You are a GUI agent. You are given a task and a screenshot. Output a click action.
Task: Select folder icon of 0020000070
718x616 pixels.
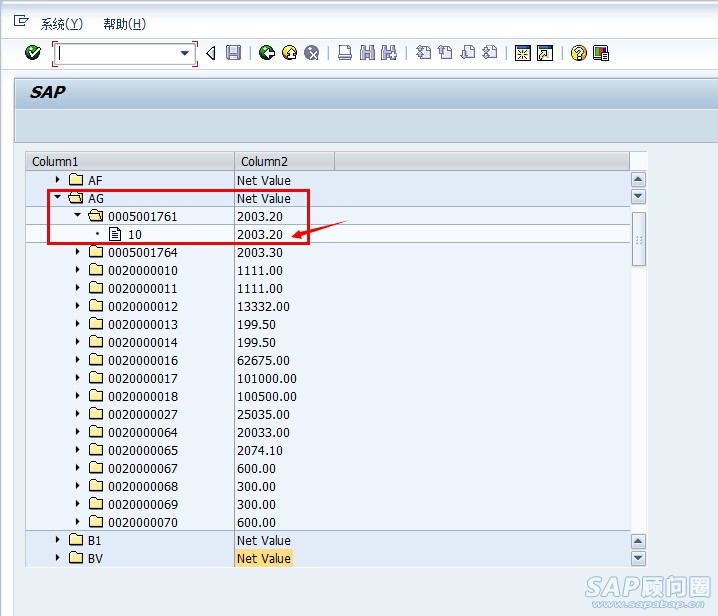96,521
